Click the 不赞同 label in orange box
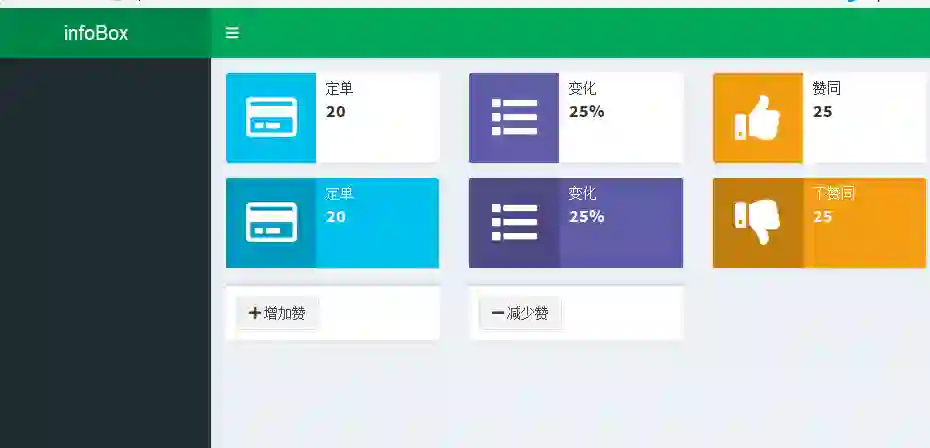 (x=833, y=193)
